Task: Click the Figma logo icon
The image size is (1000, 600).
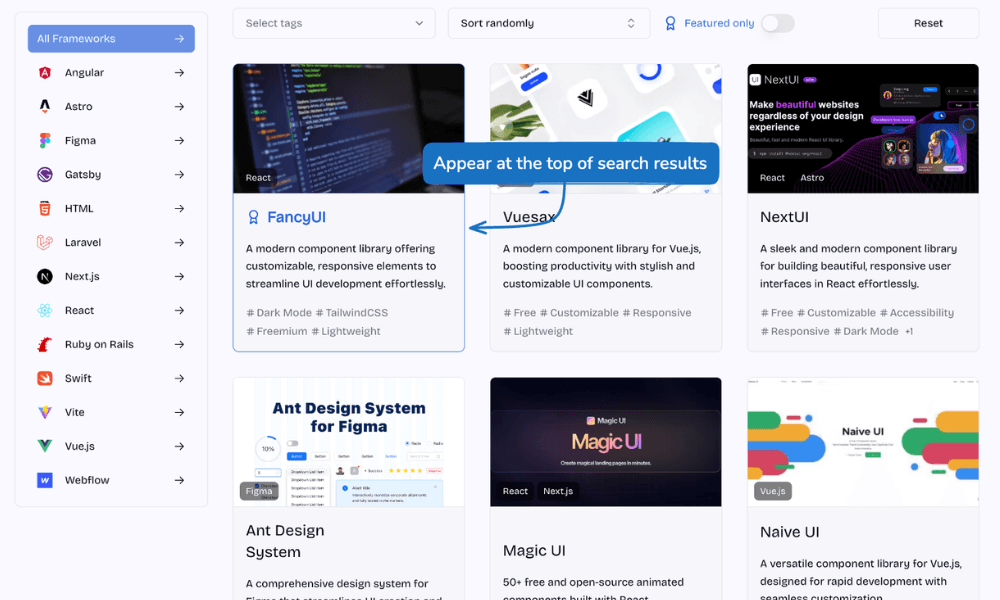Action: click(45, 141)
